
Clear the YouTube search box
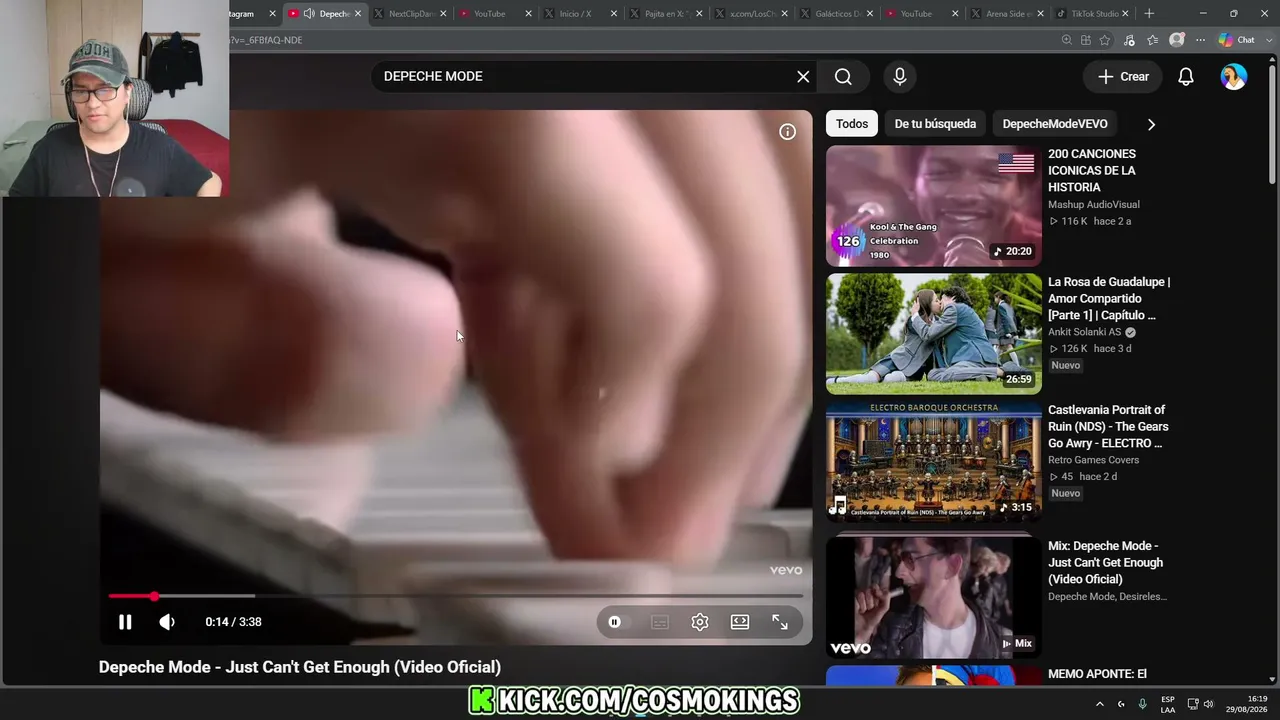(x=803, y=76)
